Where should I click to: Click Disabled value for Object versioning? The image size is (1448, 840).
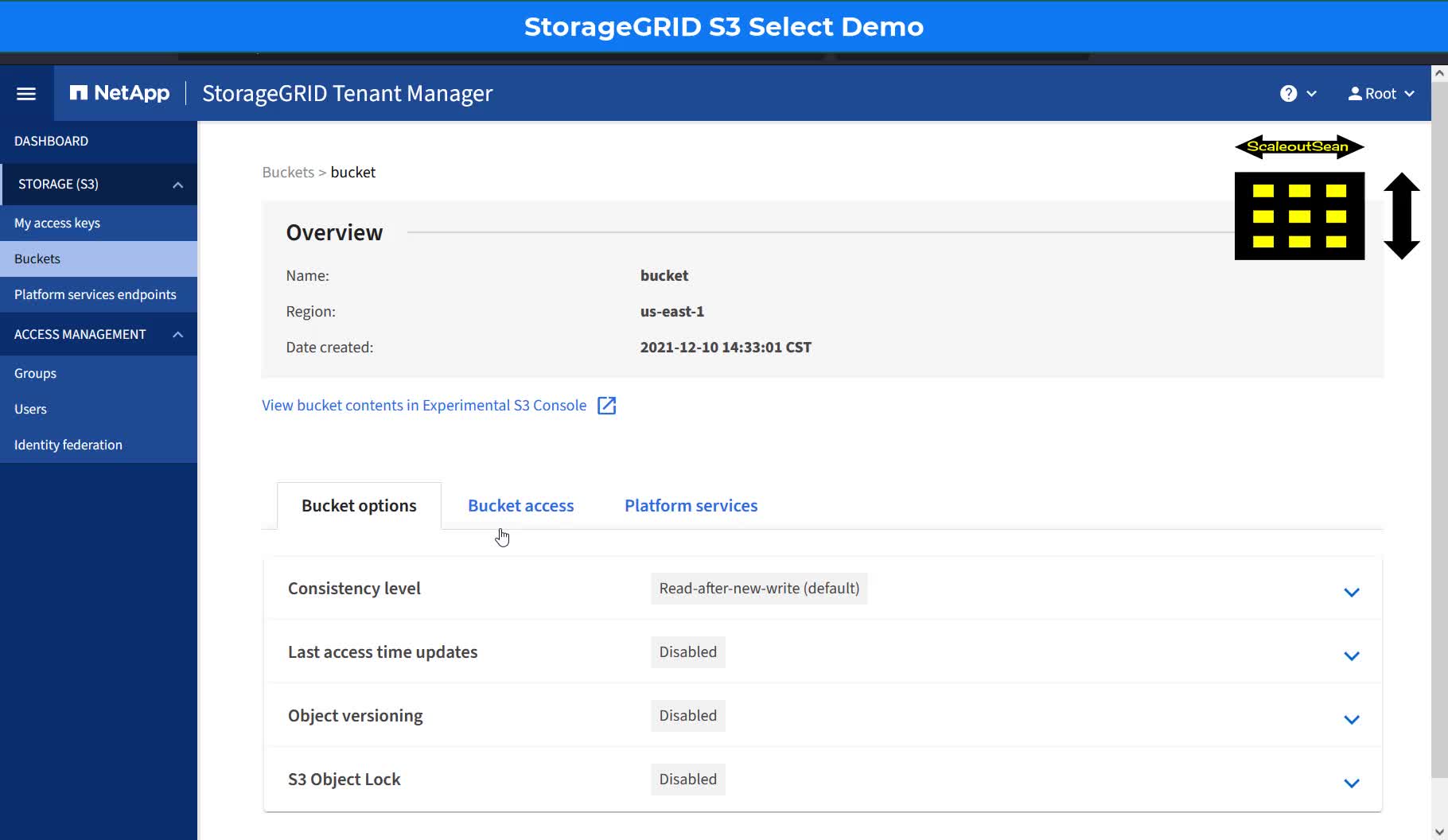[688, 716]
